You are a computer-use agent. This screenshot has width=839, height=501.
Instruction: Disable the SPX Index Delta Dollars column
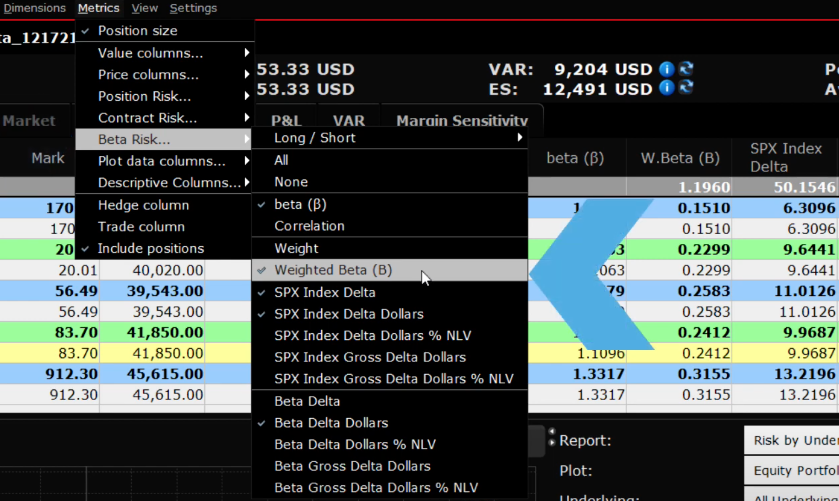(x=348, y=314)
